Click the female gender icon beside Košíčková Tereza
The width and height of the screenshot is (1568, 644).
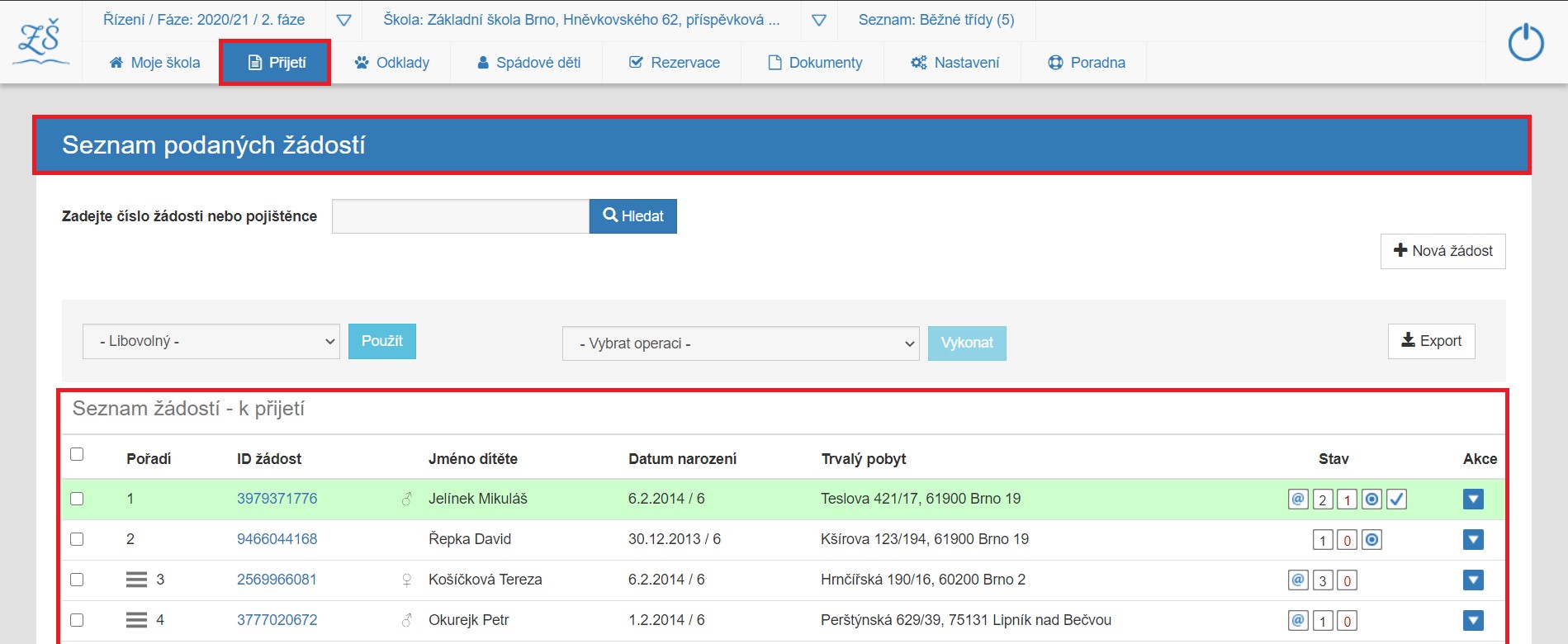406,580
